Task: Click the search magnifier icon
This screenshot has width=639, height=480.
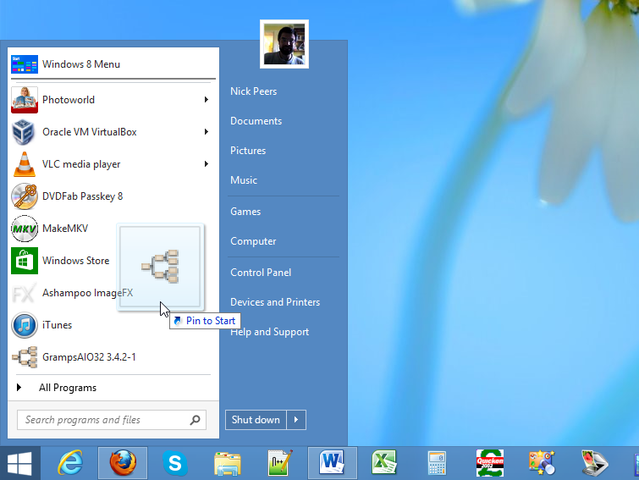Action: click(195, 420)
